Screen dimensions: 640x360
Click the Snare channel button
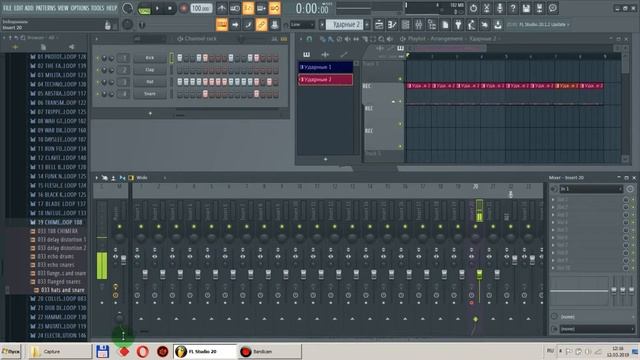(150, 94)
